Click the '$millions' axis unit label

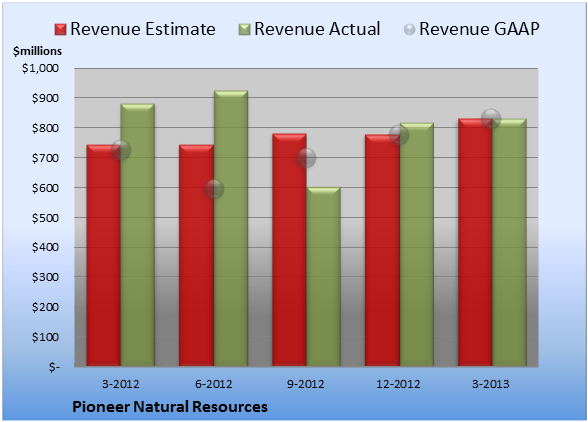coord(38,51)
